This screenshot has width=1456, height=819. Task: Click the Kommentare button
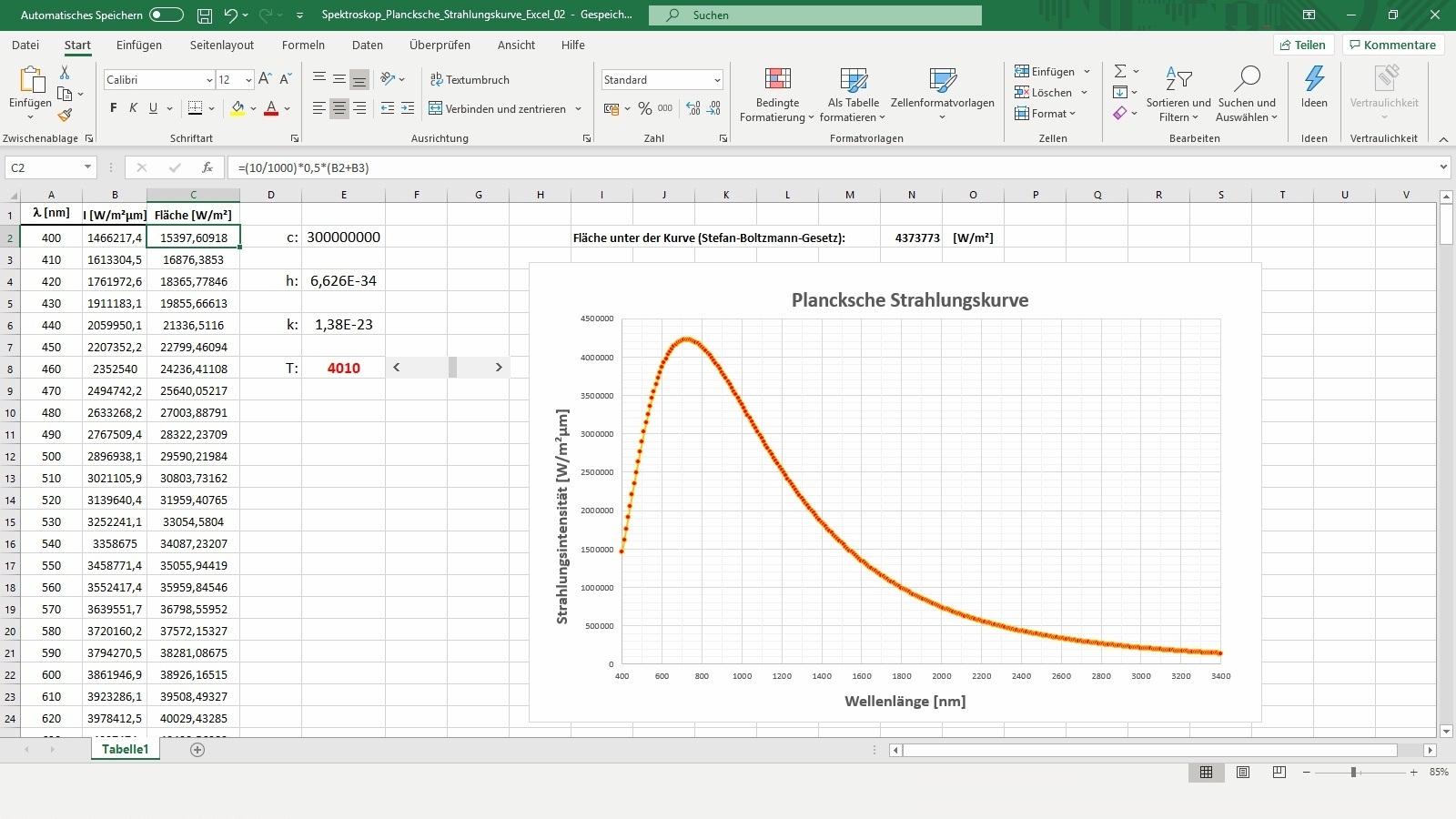click(1392, 45)
